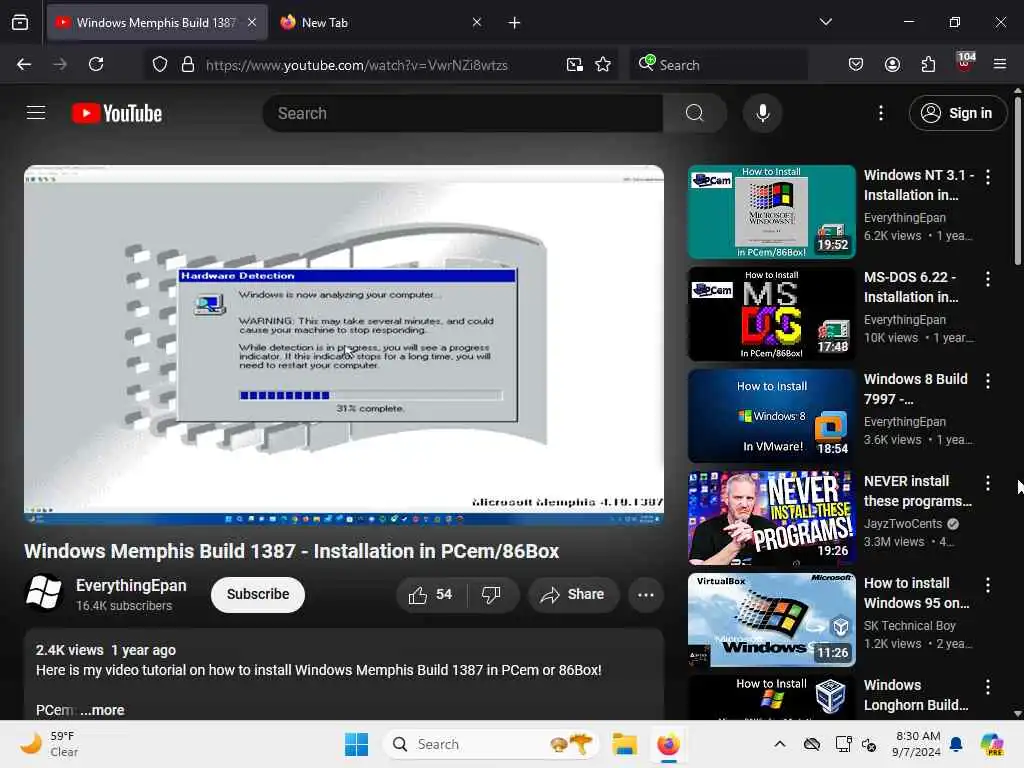The height and width of the screenshot is (768, 1024).
Task: Open notification bell in system tray
Action: (956, 744)
